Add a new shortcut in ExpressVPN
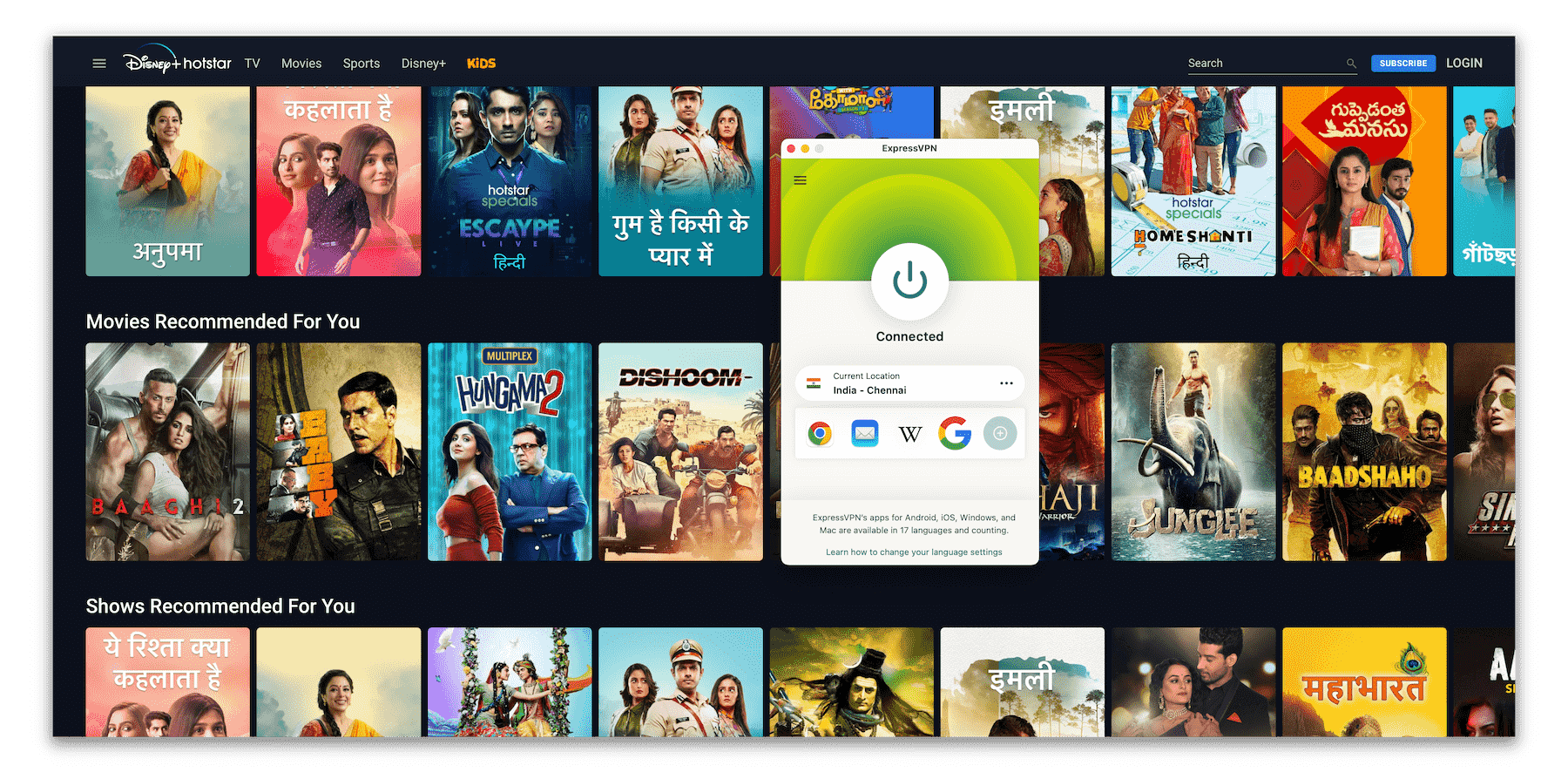This screenshot has width=1568, height=772. [x=1000, y=433]
